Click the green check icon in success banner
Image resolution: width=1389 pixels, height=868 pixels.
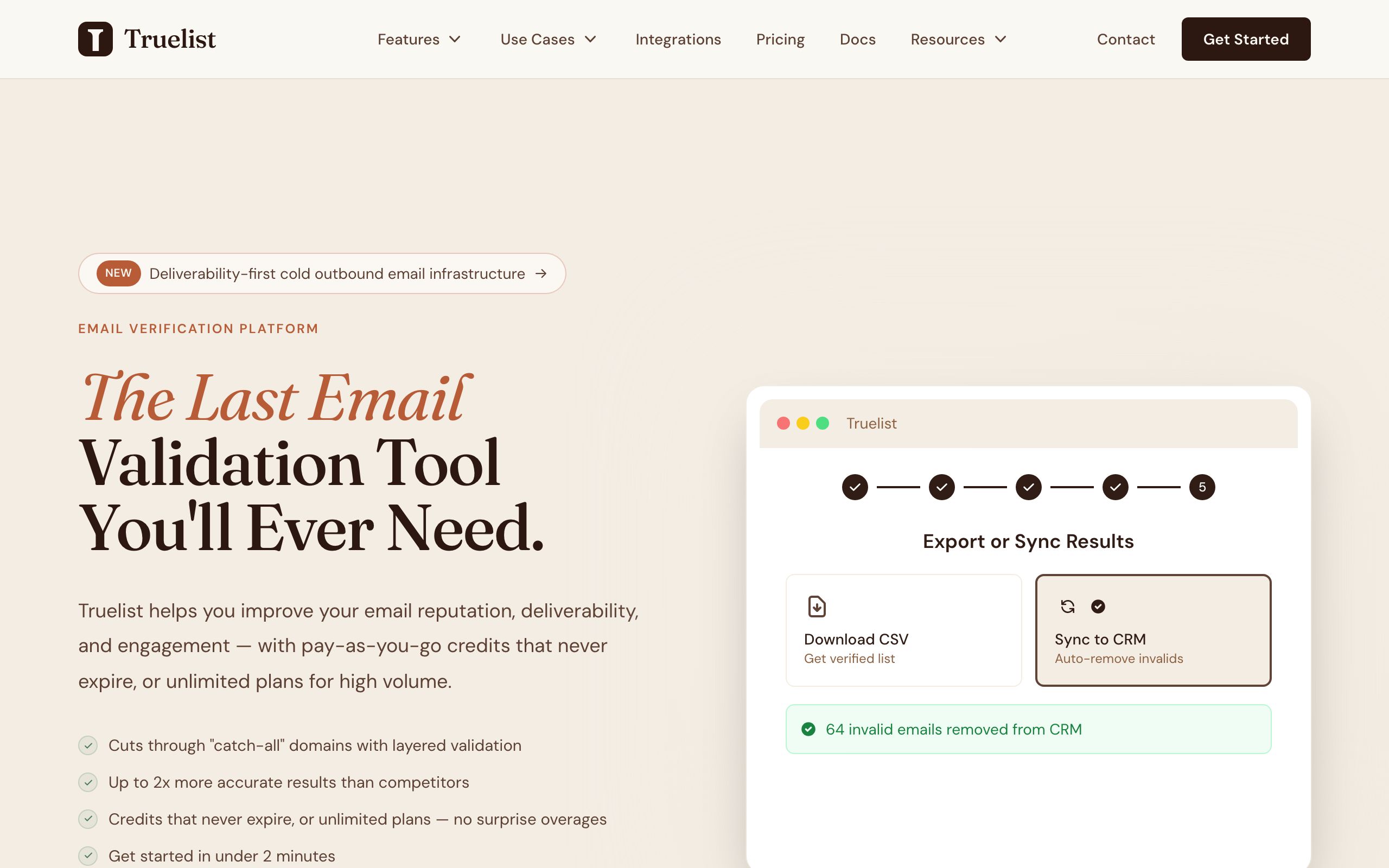pos(808,729)
